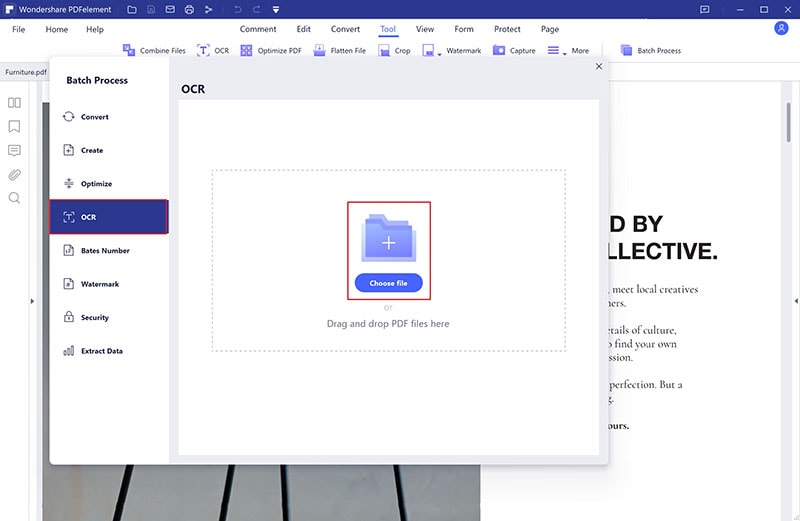Switch to the Comment tab
Image resolution: width=800 pixels, height=521 pixels.
258,29
